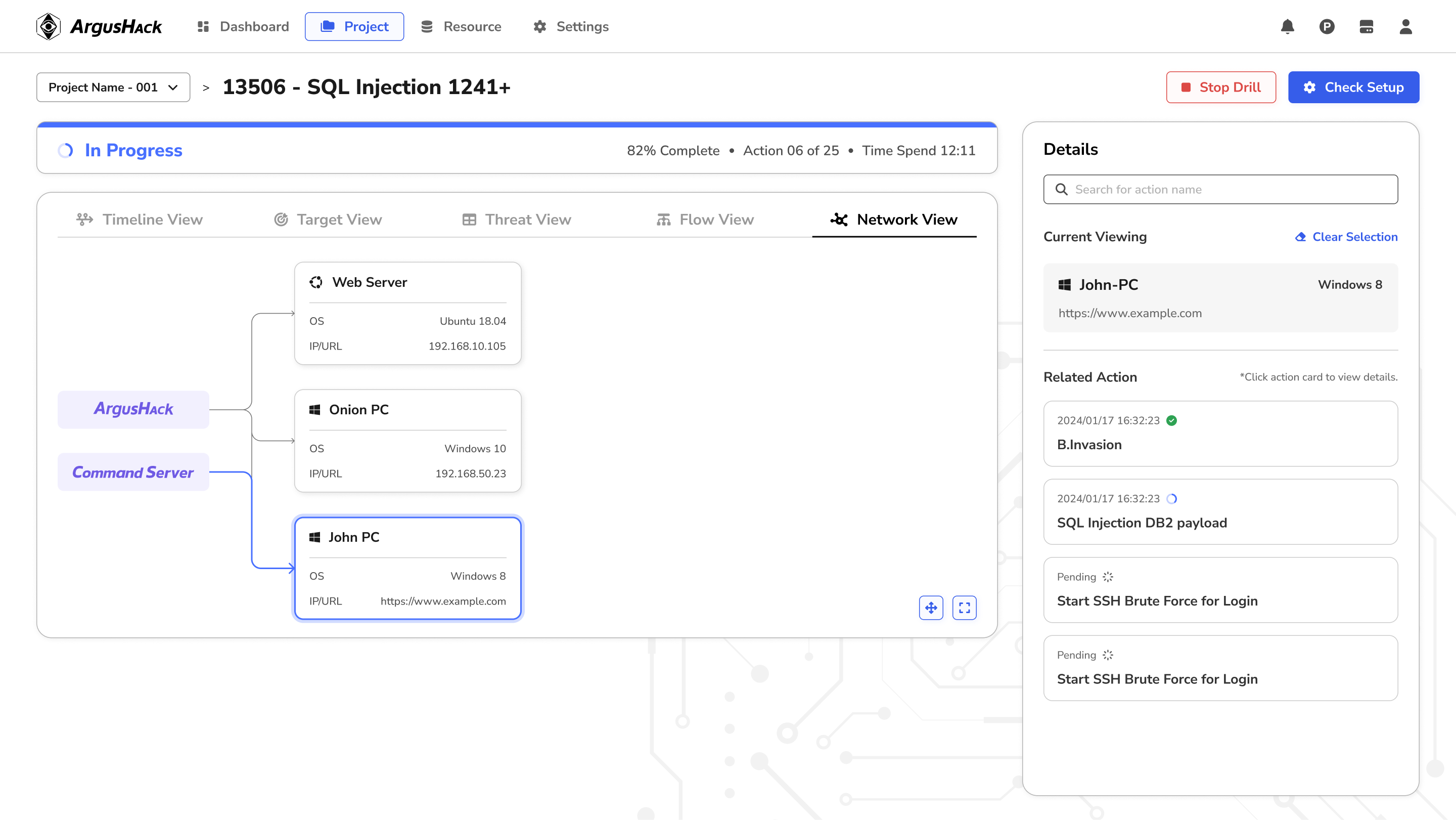The height and width of the screenshot is (820, 1456).
Task: Click the ArgusHack source node
Action: [x=133, y=409]
